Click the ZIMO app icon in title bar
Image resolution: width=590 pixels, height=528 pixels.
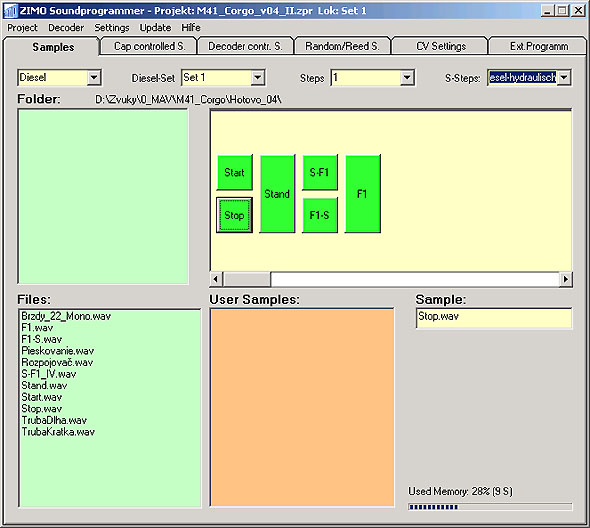pos(10,11)
